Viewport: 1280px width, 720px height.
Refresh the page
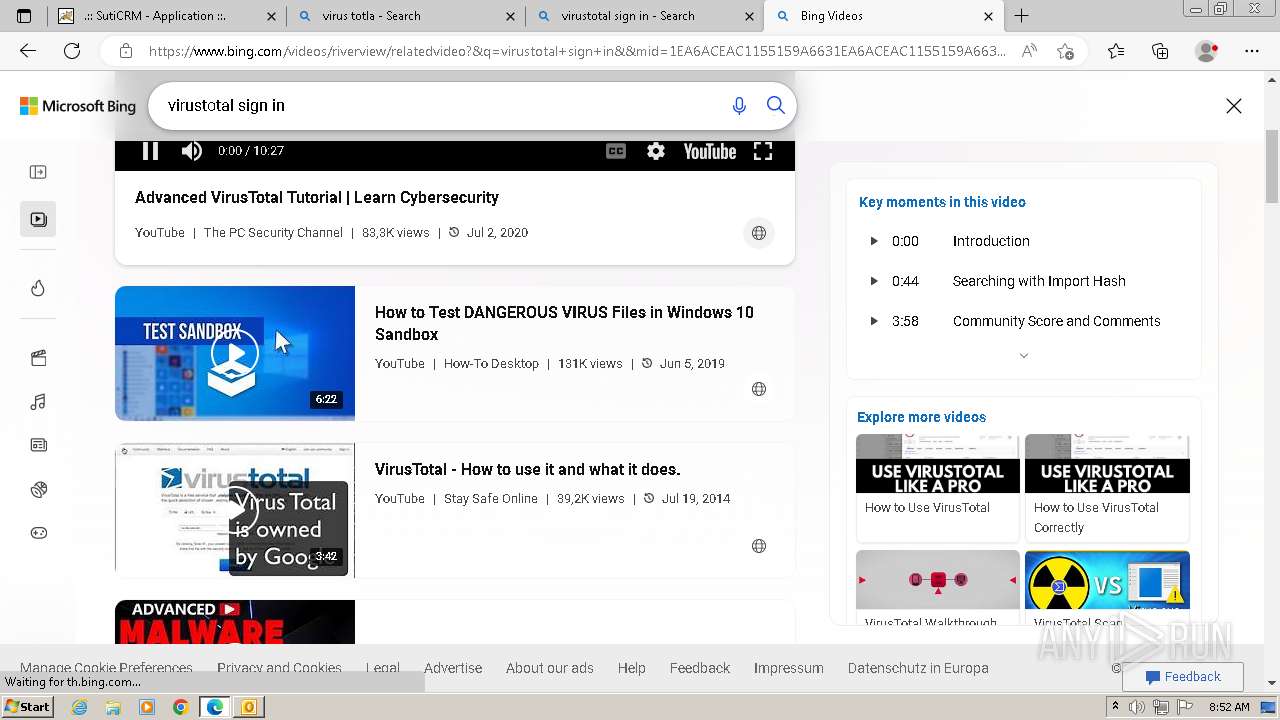pyautogui.click(x=72, y=51)
